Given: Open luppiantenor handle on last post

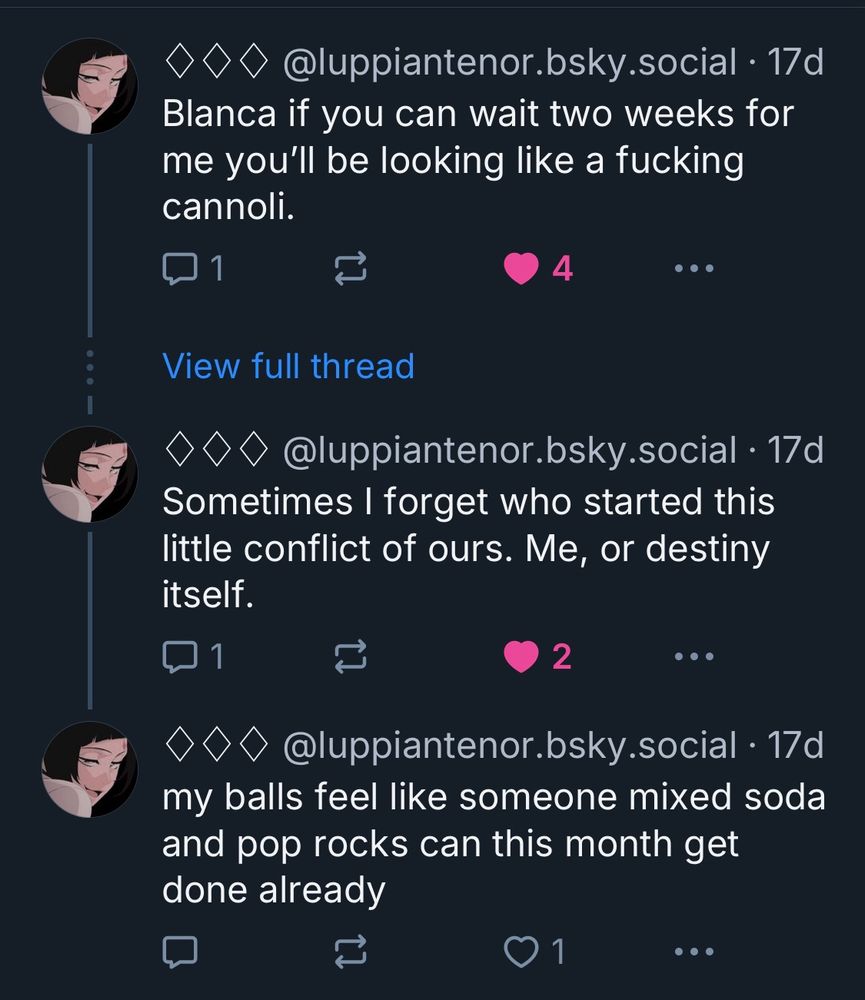Looking at the screenshot, I should (510, 745).
